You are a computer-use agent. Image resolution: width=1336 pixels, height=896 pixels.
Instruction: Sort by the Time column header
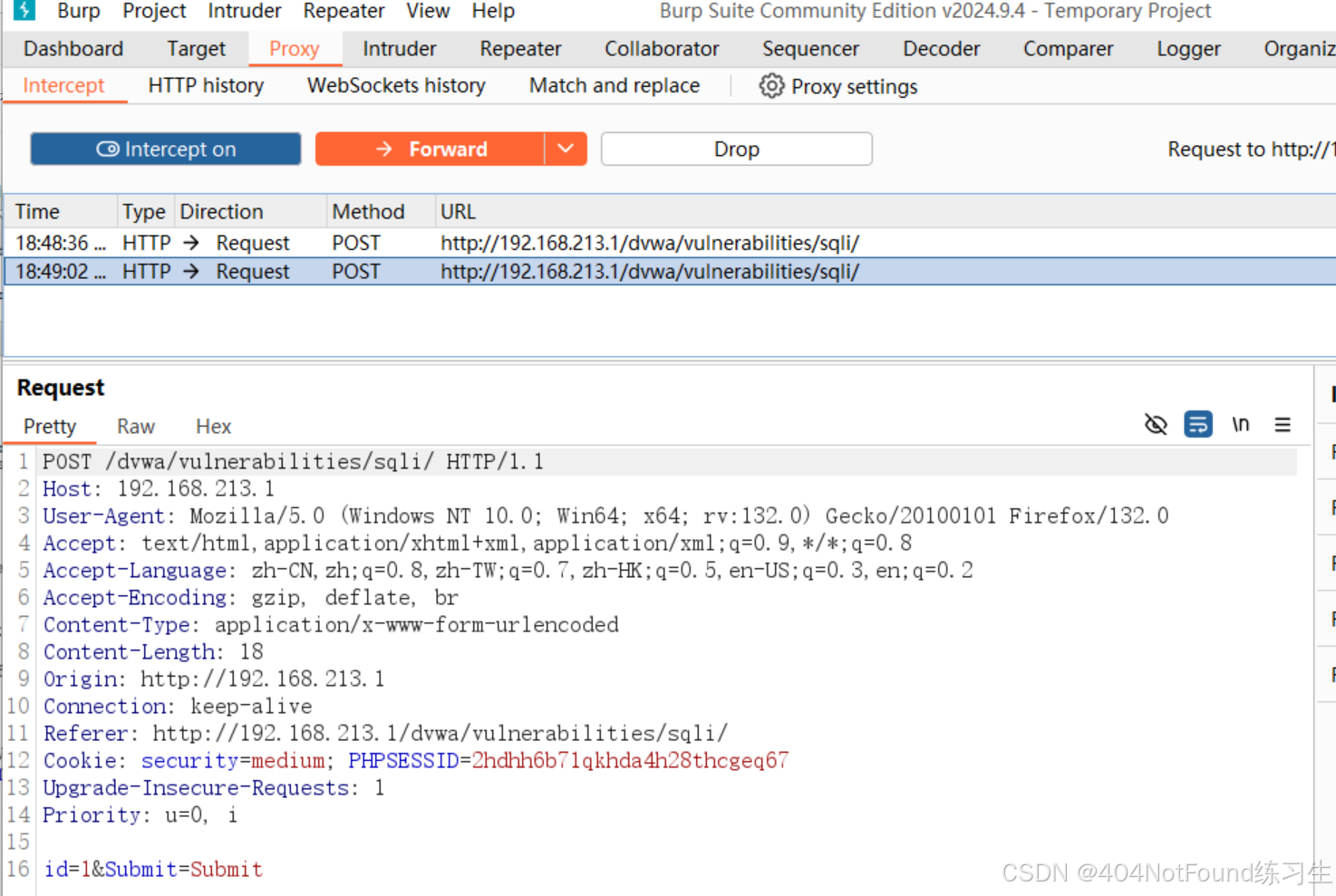click(x=62, y=212)
